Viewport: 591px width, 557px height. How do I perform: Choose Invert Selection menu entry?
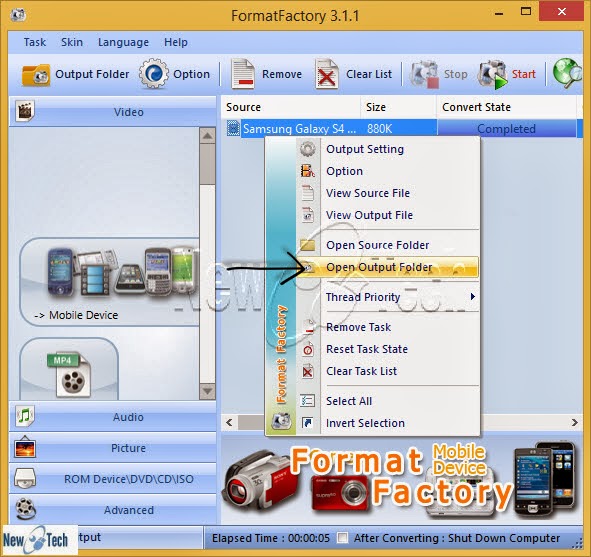click(387, 423)
